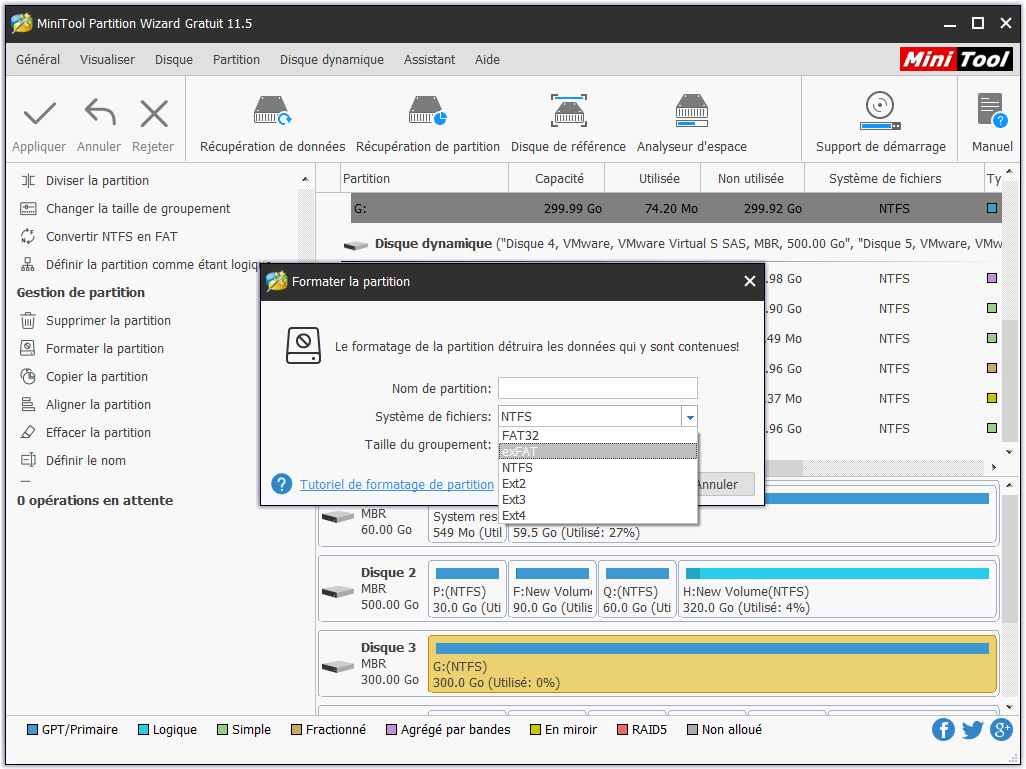This screenshot has width=1026, height=769.
Task: Close the Formater la partition dialog
Action: (750, 282)
